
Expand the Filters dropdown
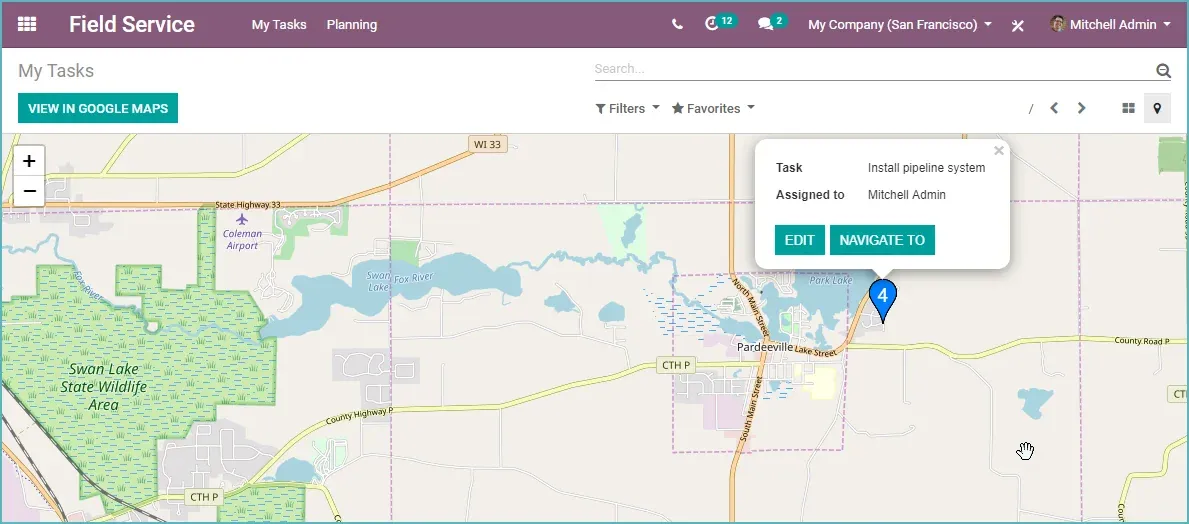628,108
